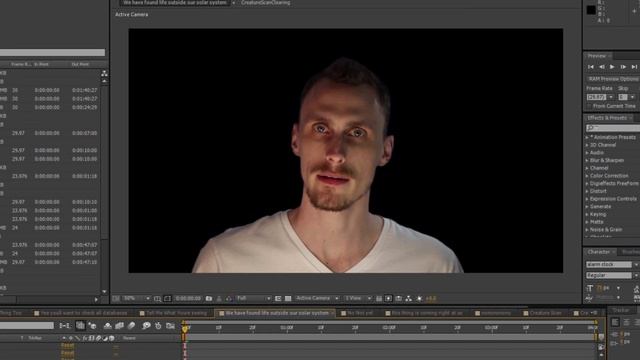The width and height of the screenshot is (640, 360).
Task: Click the Live Update icon in timeline
Action: (80, 326)
